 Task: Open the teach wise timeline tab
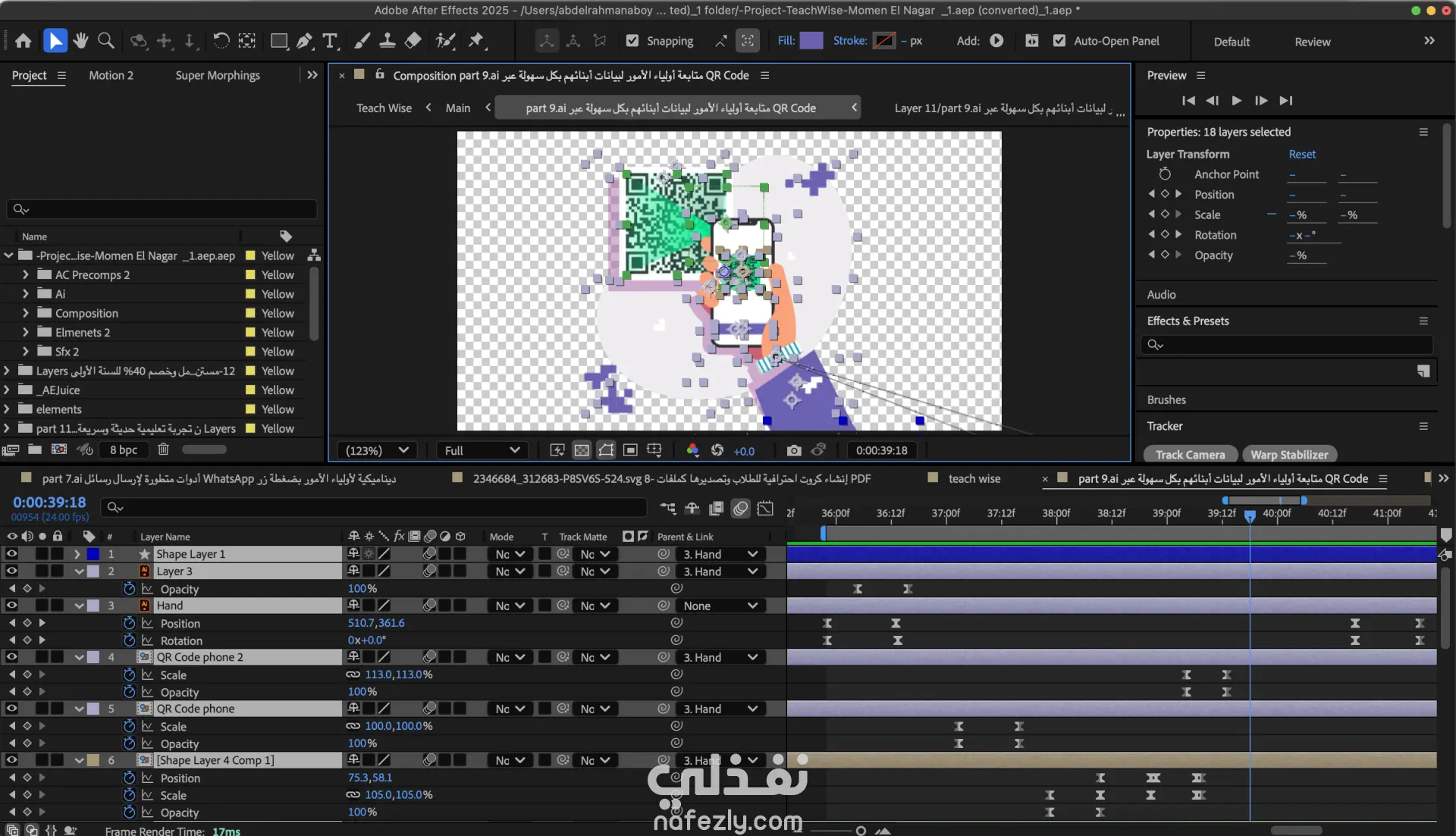[974, 478]
